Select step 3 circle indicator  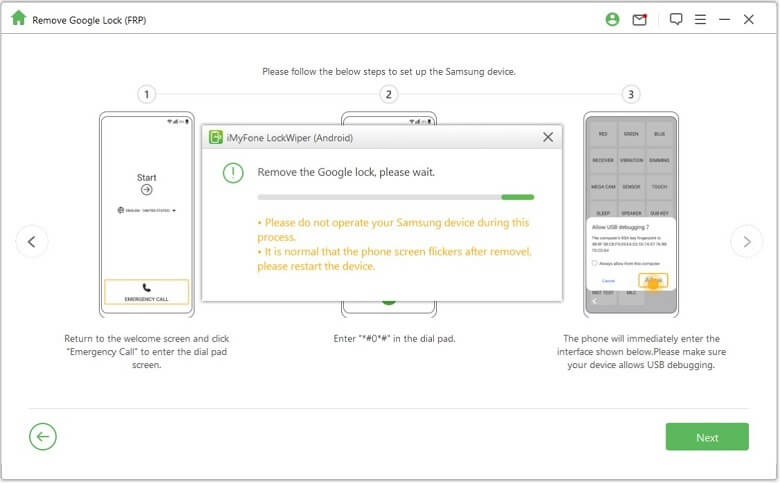click(x=630, y=94)
